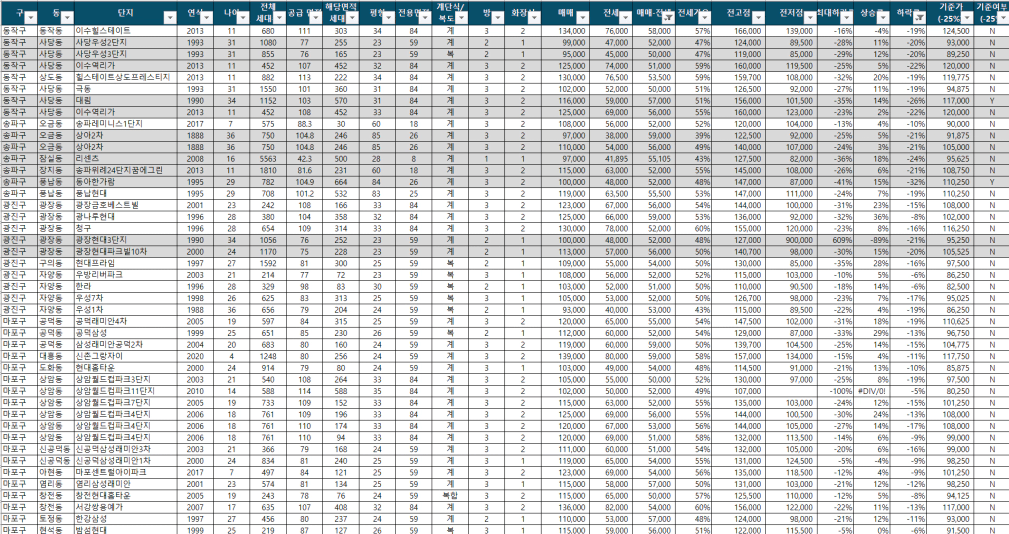Select the cell 공덕삼성
Image resolution: width=1009 pixels, height=534 pixels.
tap(125, 333)
